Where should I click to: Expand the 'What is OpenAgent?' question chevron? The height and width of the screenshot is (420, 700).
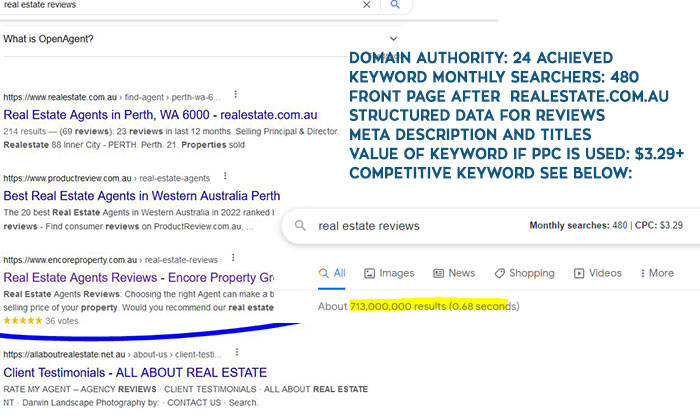pos(393,39)
